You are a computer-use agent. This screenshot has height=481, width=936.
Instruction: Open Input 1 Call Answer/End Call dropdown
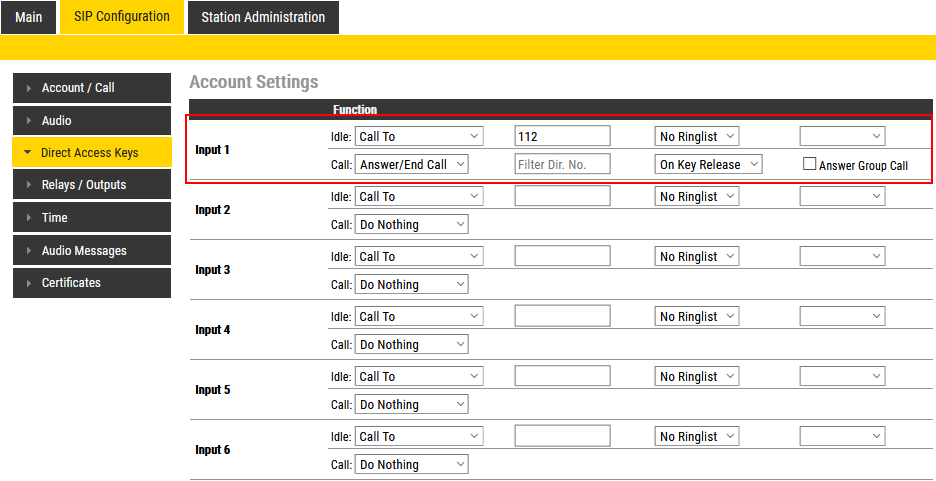pos(412,164)
